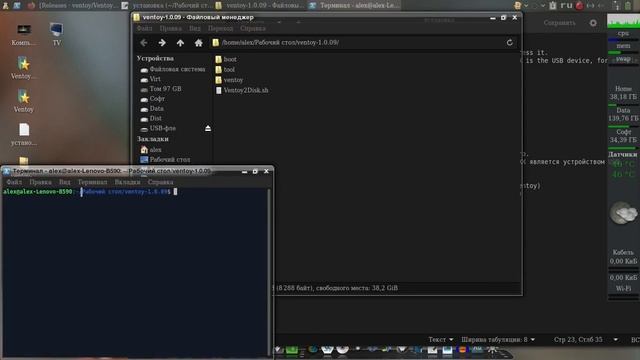Switch to the Терминал taskbar entry
The height and width of the screenshot is (360, 640).
[x=354, y=5]
